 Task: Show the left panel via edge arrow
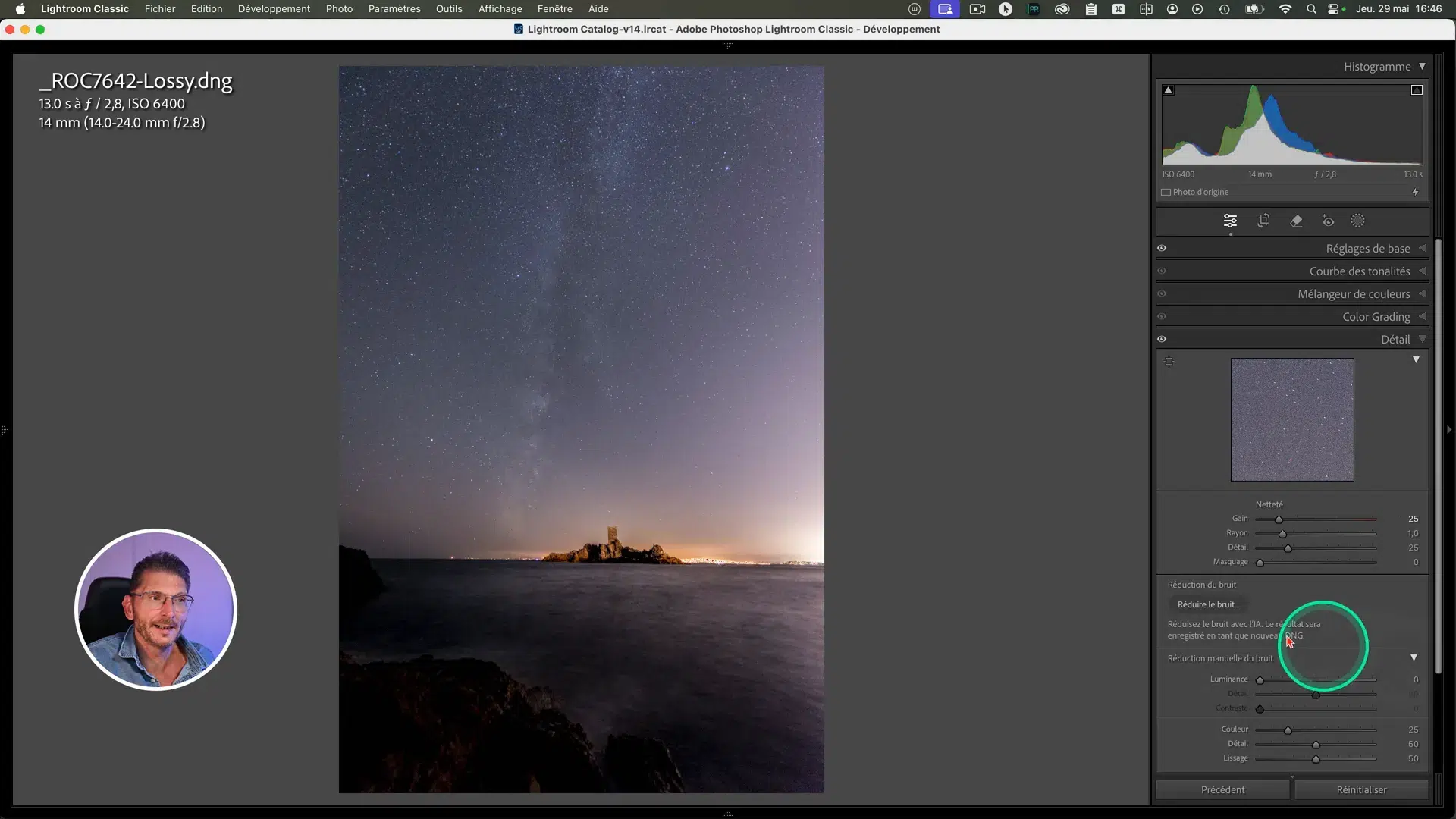point(5,430)
